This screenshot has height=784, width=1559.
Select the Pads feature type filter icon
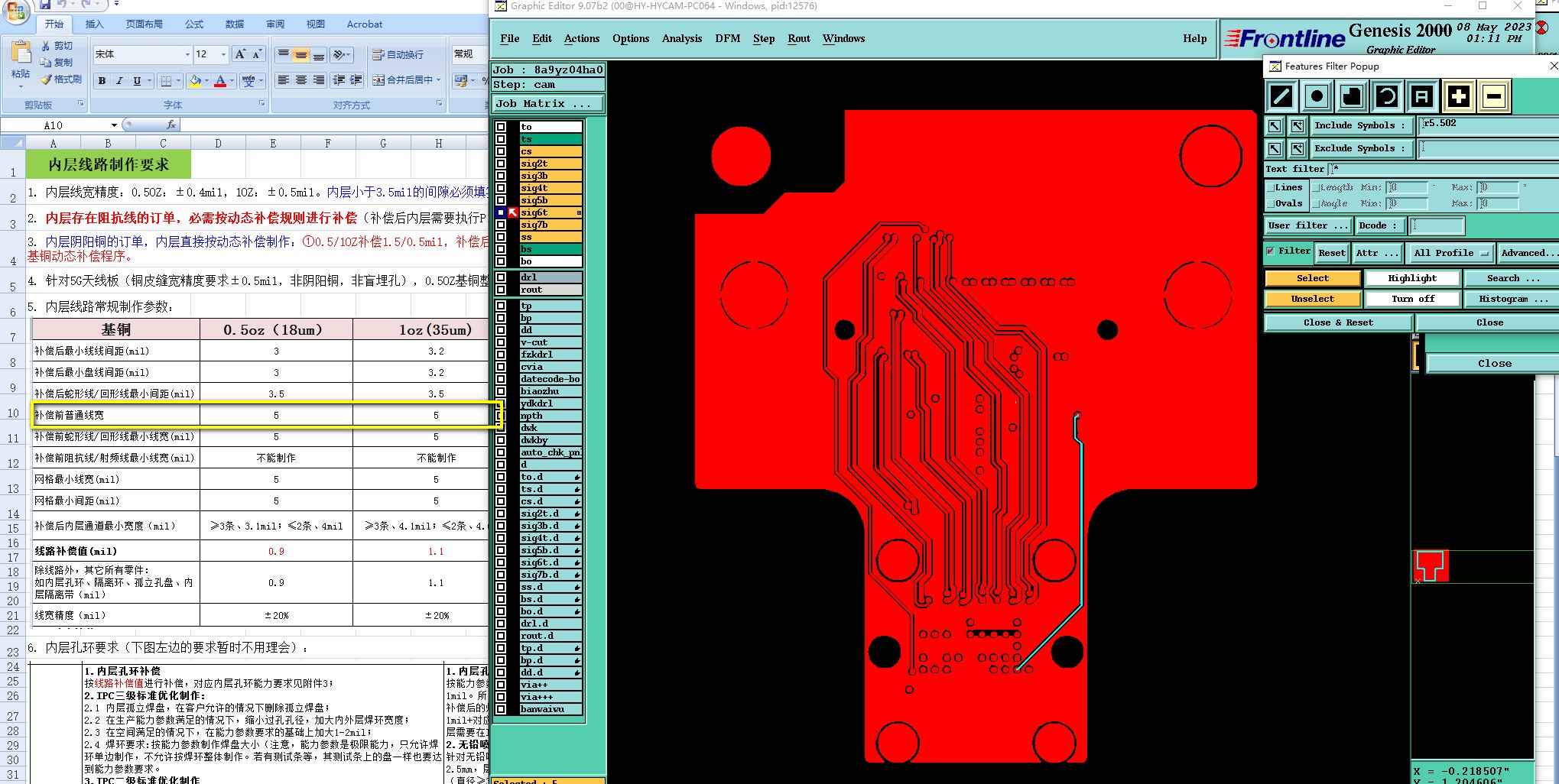click(x=1316, y=96)
